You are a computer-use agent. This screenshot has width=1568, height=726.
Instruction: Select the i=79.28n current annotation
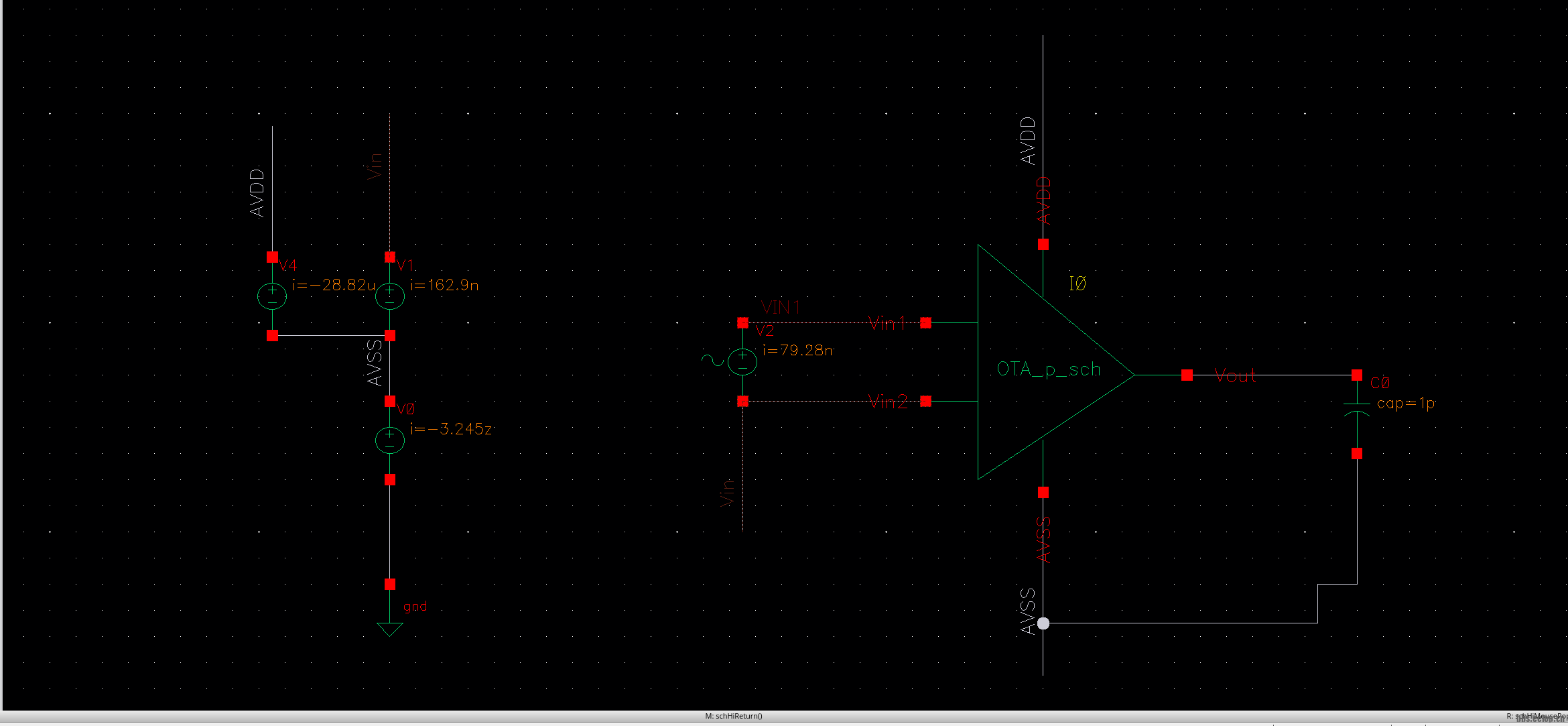point(797,351)
